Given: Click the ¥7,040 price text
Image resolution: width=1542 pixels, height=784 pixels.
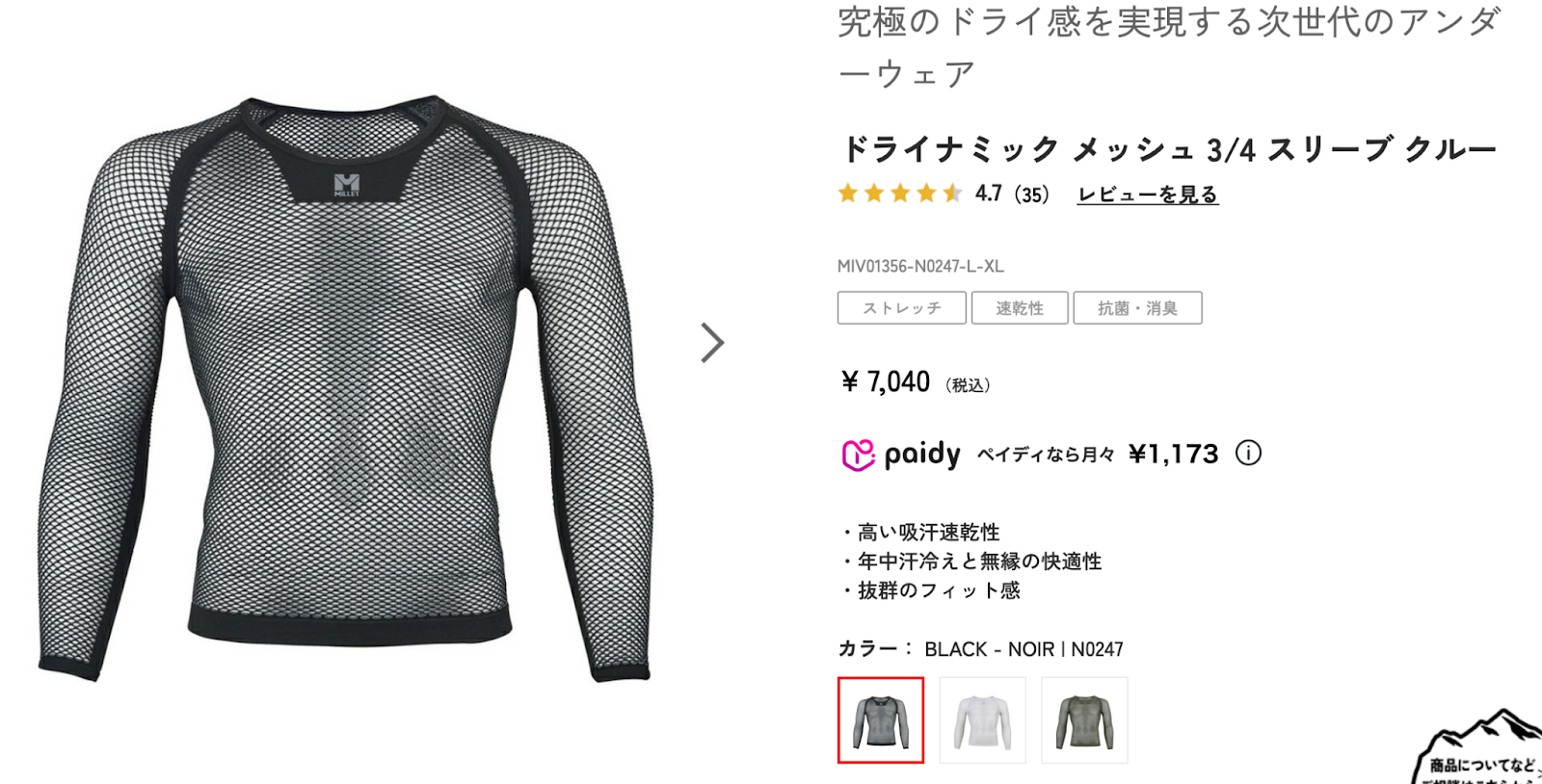Looking at the screenshot, I should (885, 382).
